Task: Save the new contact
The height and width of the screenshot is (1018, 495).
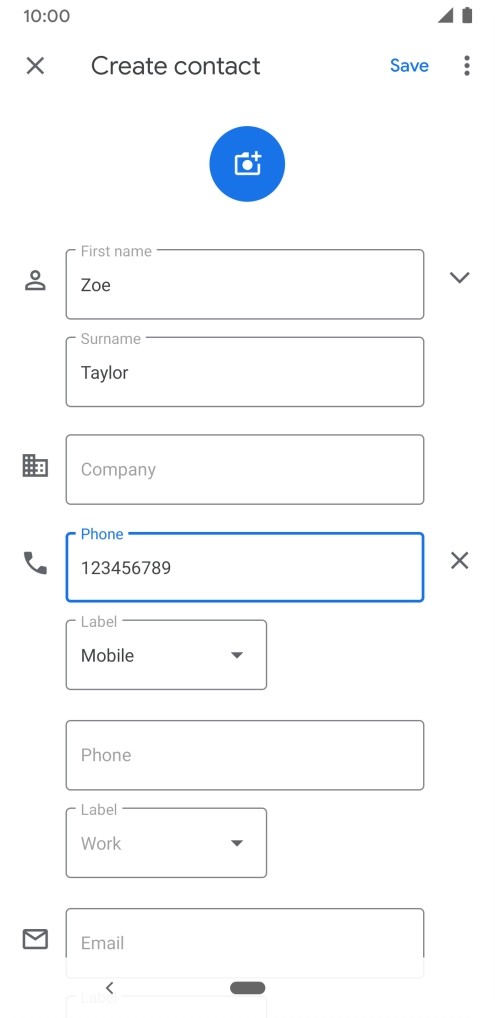Action: click(409, 66)
